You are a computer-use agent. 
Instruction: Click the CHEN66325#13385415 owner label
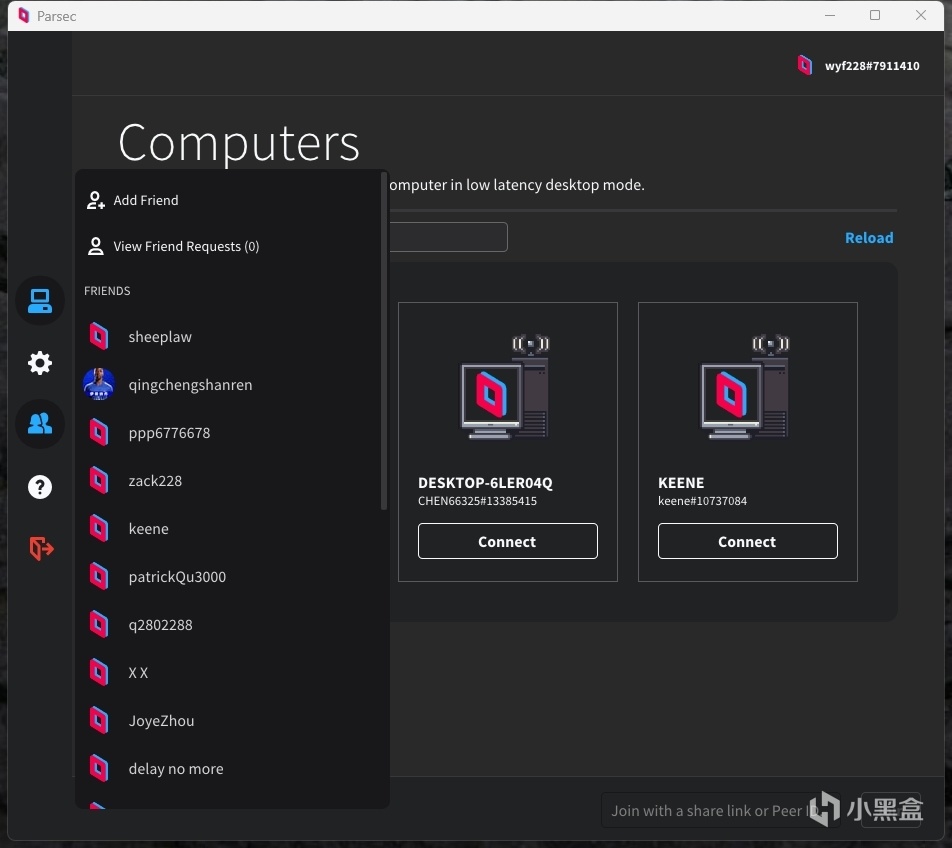(477, 501)
